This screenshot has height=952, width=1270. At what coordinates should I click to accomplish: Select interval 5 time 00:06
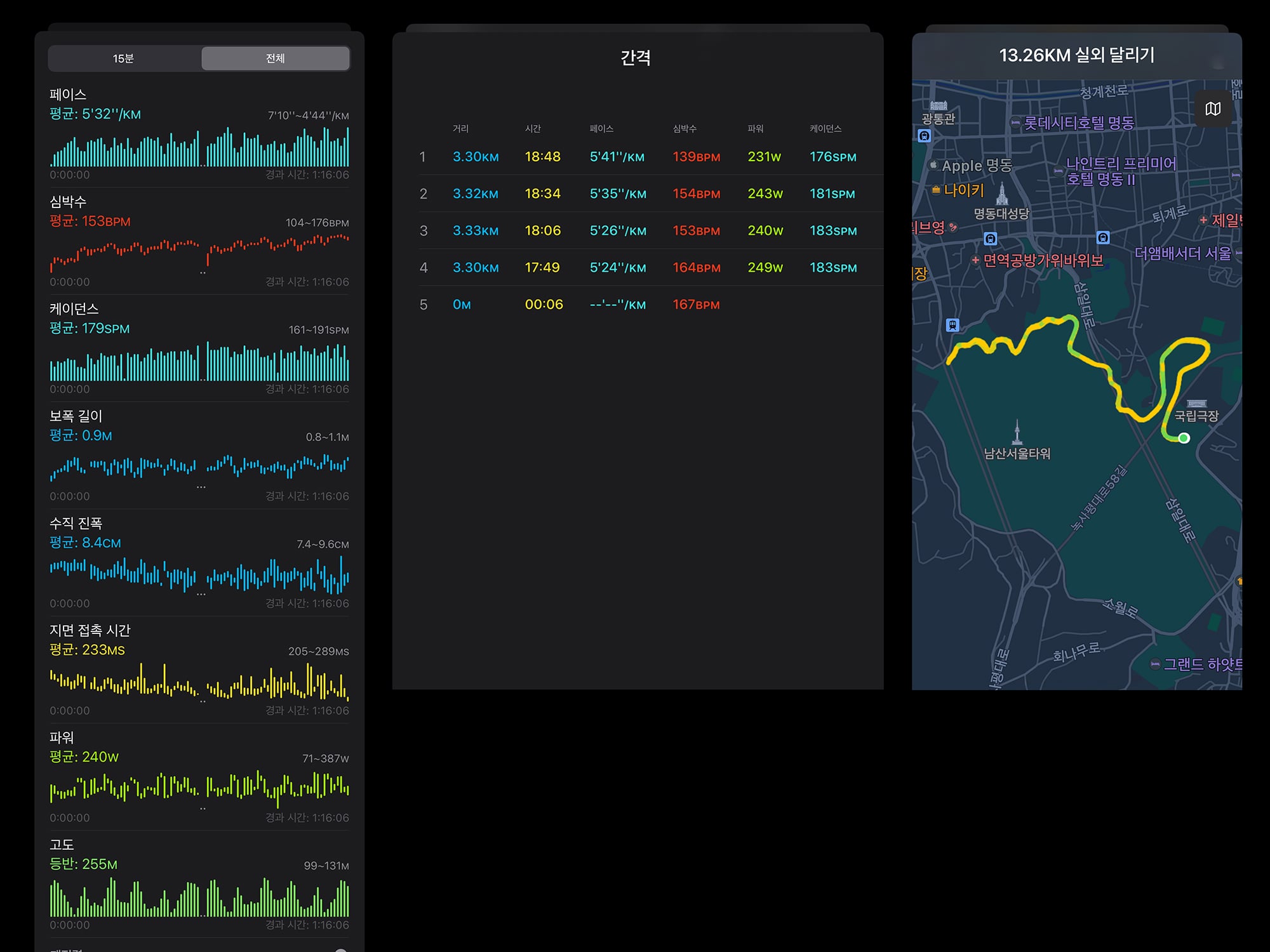544,304
